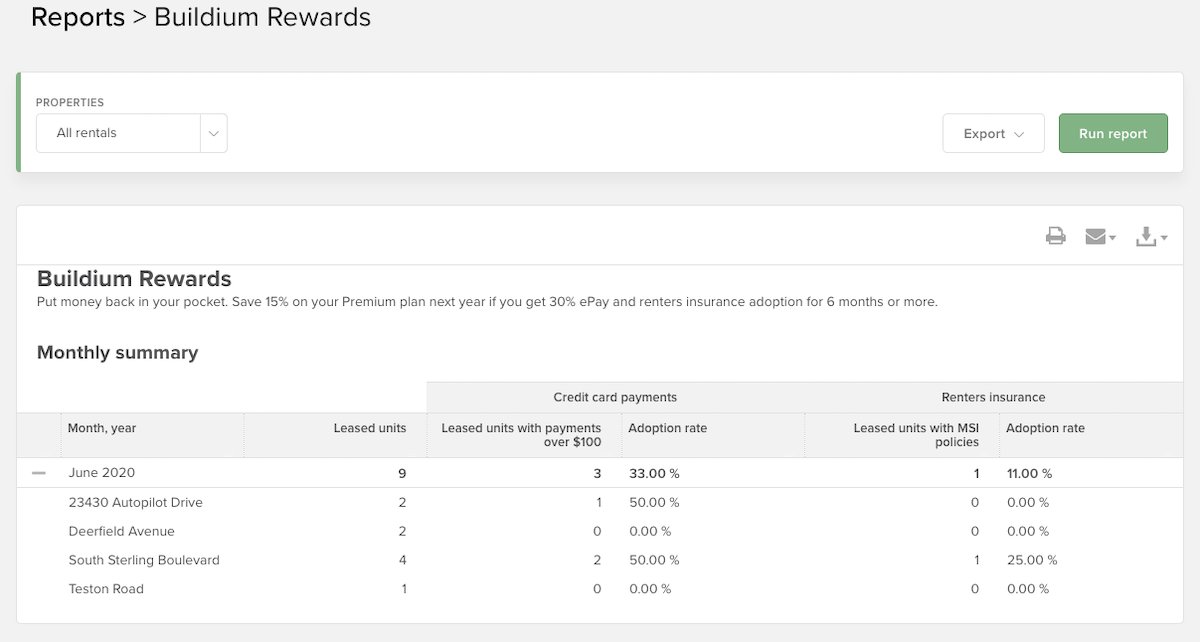Open the All rentals properties dropdown
Image resolution: width=1200 pixels, height=642 pixels.
click(x=119, y=133)
